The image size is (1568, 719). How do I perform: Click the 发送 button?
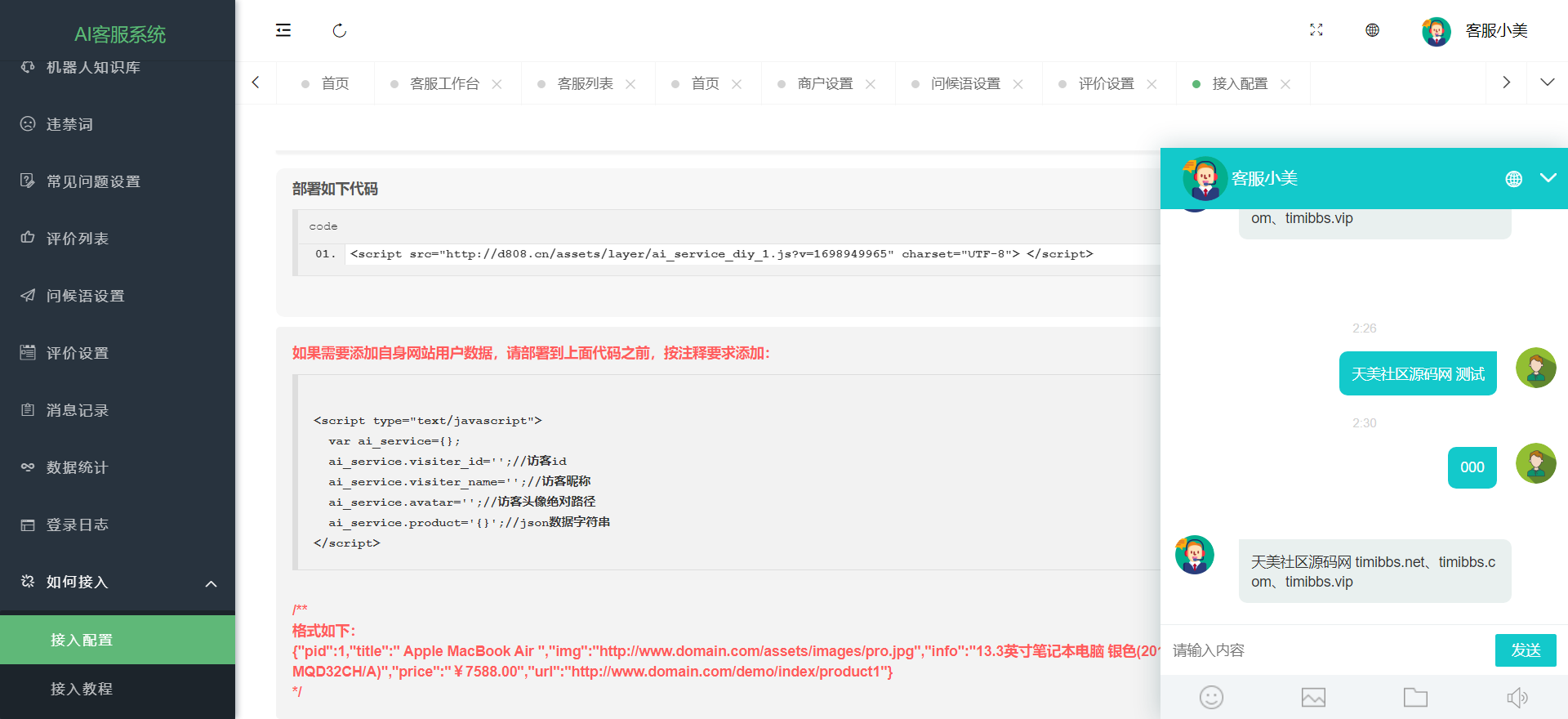1526,650
